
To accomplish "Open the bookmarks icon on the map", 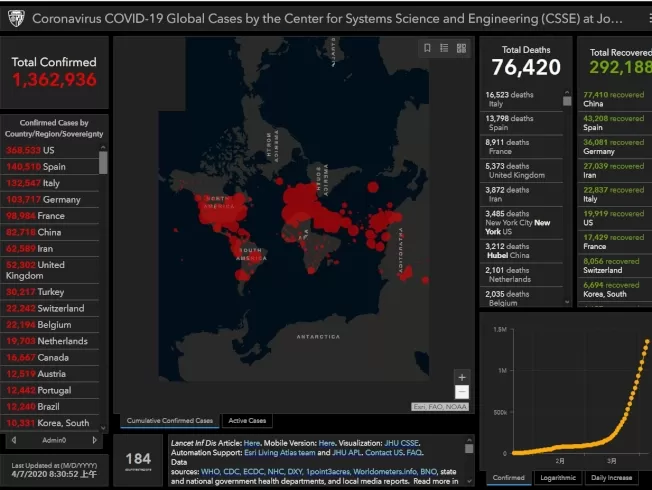I will pos(427,48).
